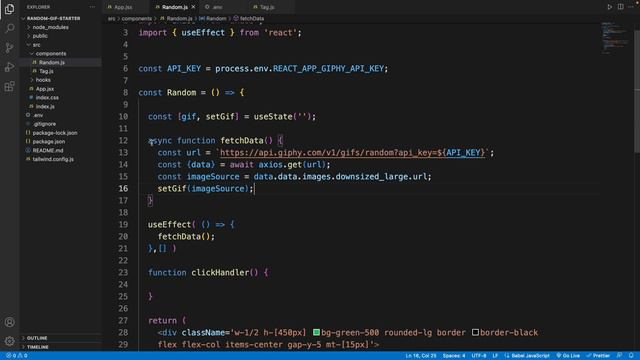Image resolution: width=640 pixels, height=360 pixels.
Task: Open package.json file
Action: tap(49, 142)
